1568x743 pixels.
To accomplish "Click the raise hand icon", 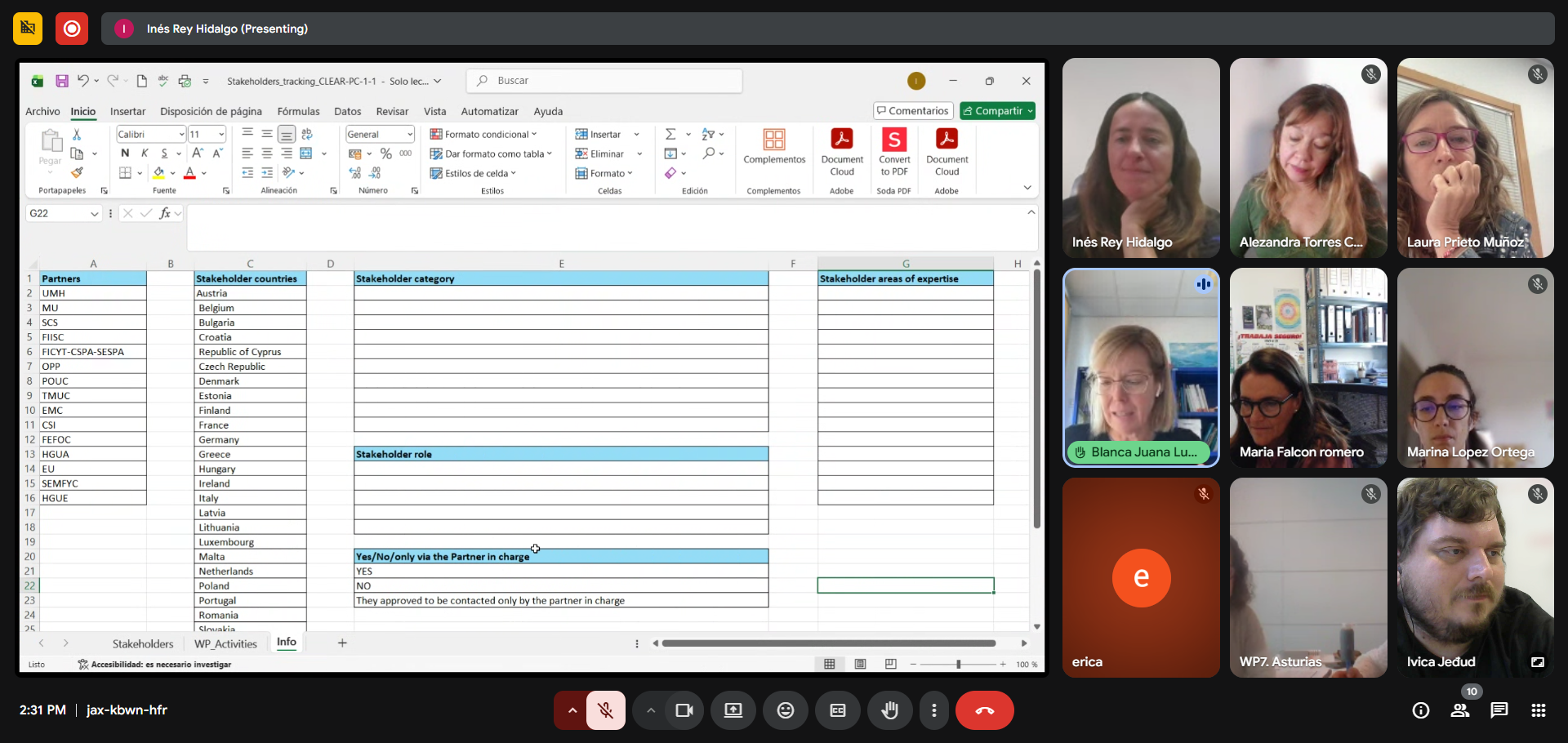I will pyautogui.click(x=889, y=710).
